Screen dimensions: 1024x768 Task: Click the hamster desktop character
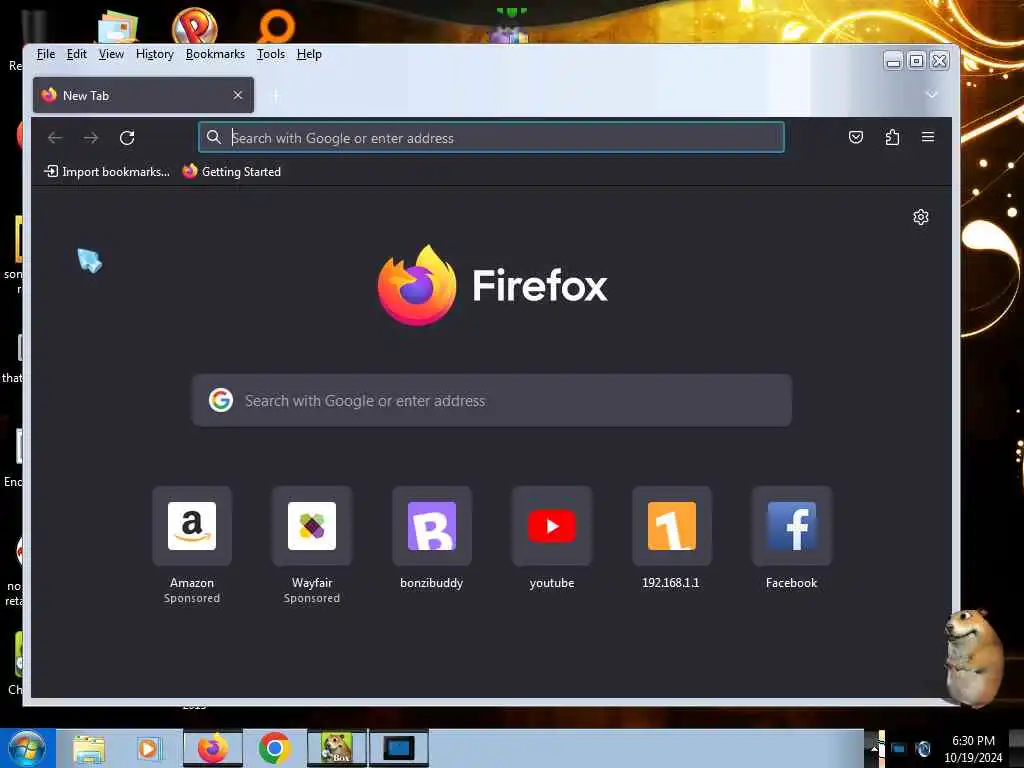pyautogui.click(x=973, y=658)
